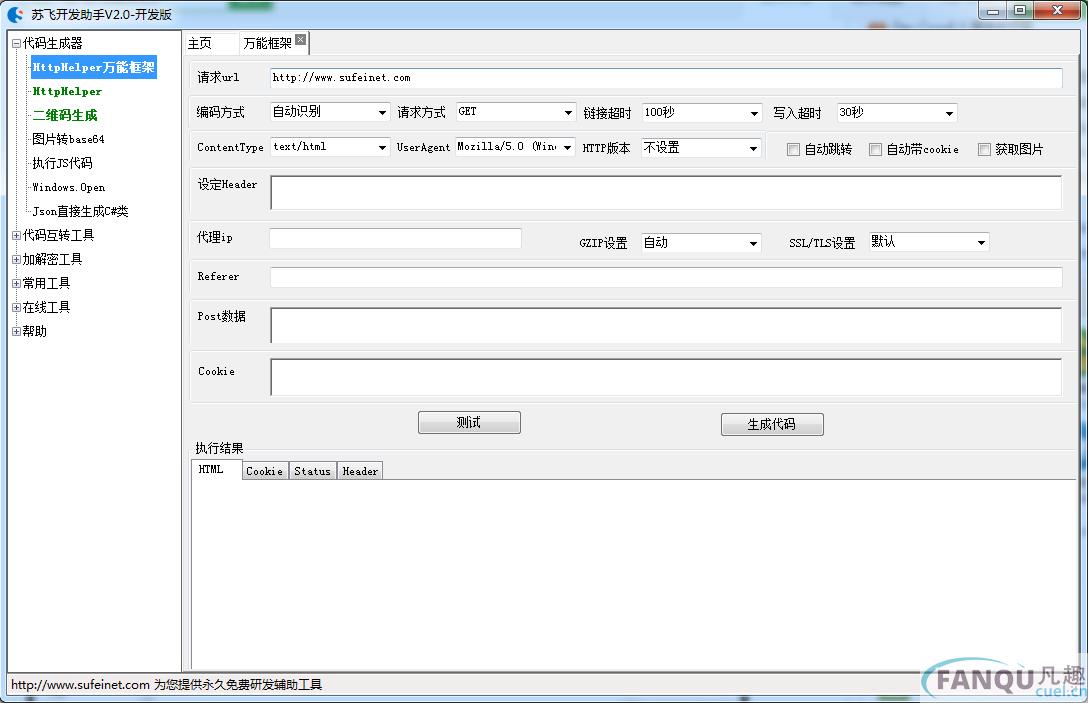Select 图片转base64 in the tree
The width and height of the screenshot is (1088, 703).
pos(68,139)
